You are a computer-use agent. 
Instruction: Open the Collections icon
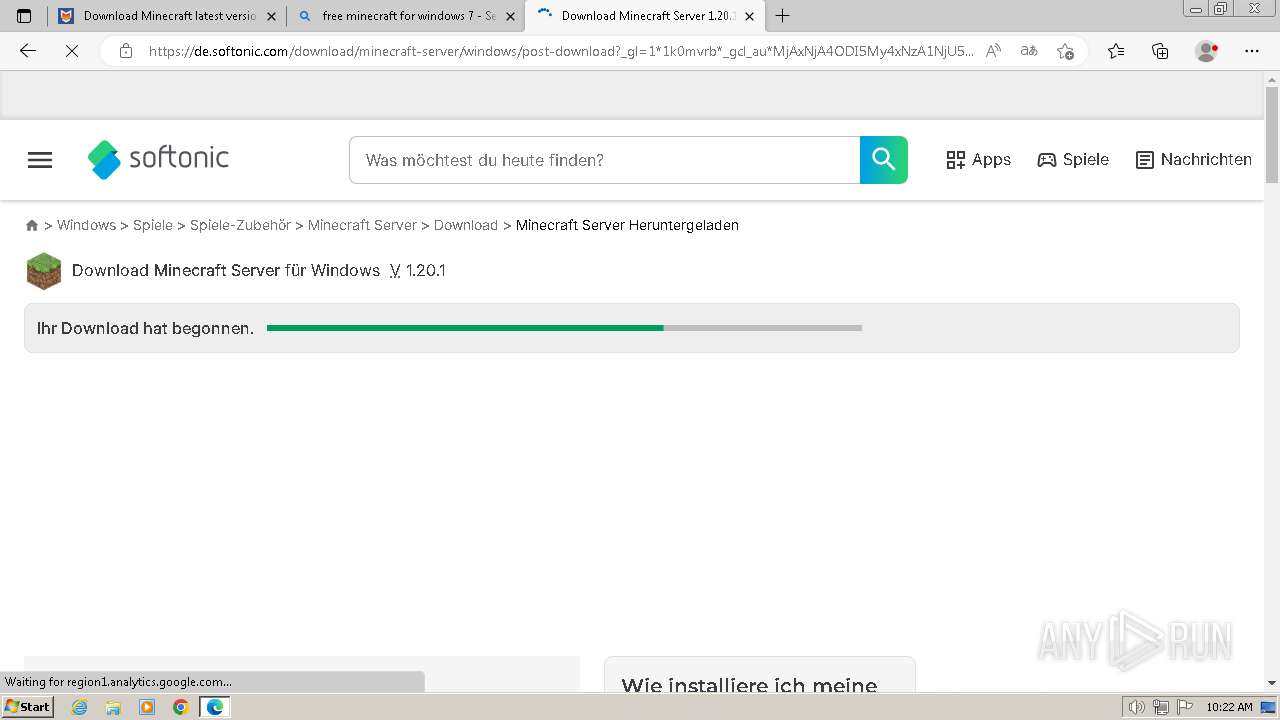pyautogui.click(x=1160, y=51)
